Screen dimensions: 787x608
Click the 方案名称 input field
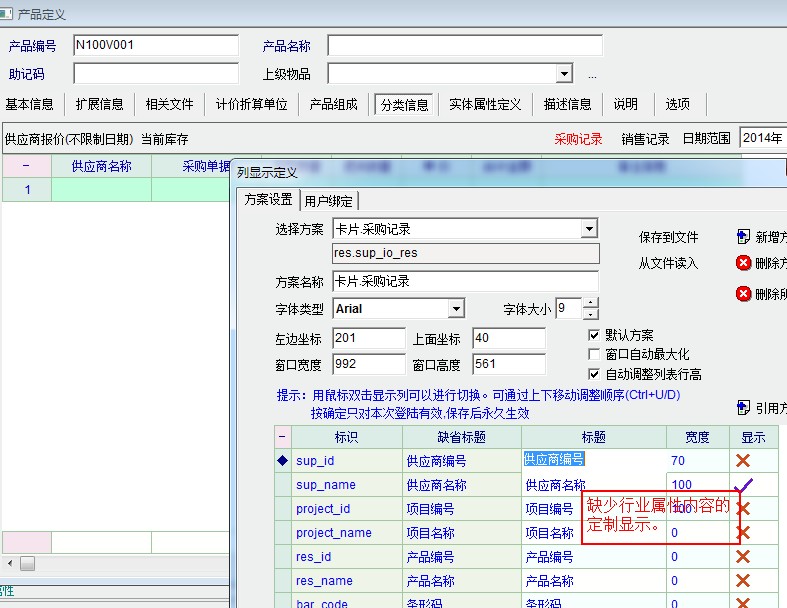point(465,281)
